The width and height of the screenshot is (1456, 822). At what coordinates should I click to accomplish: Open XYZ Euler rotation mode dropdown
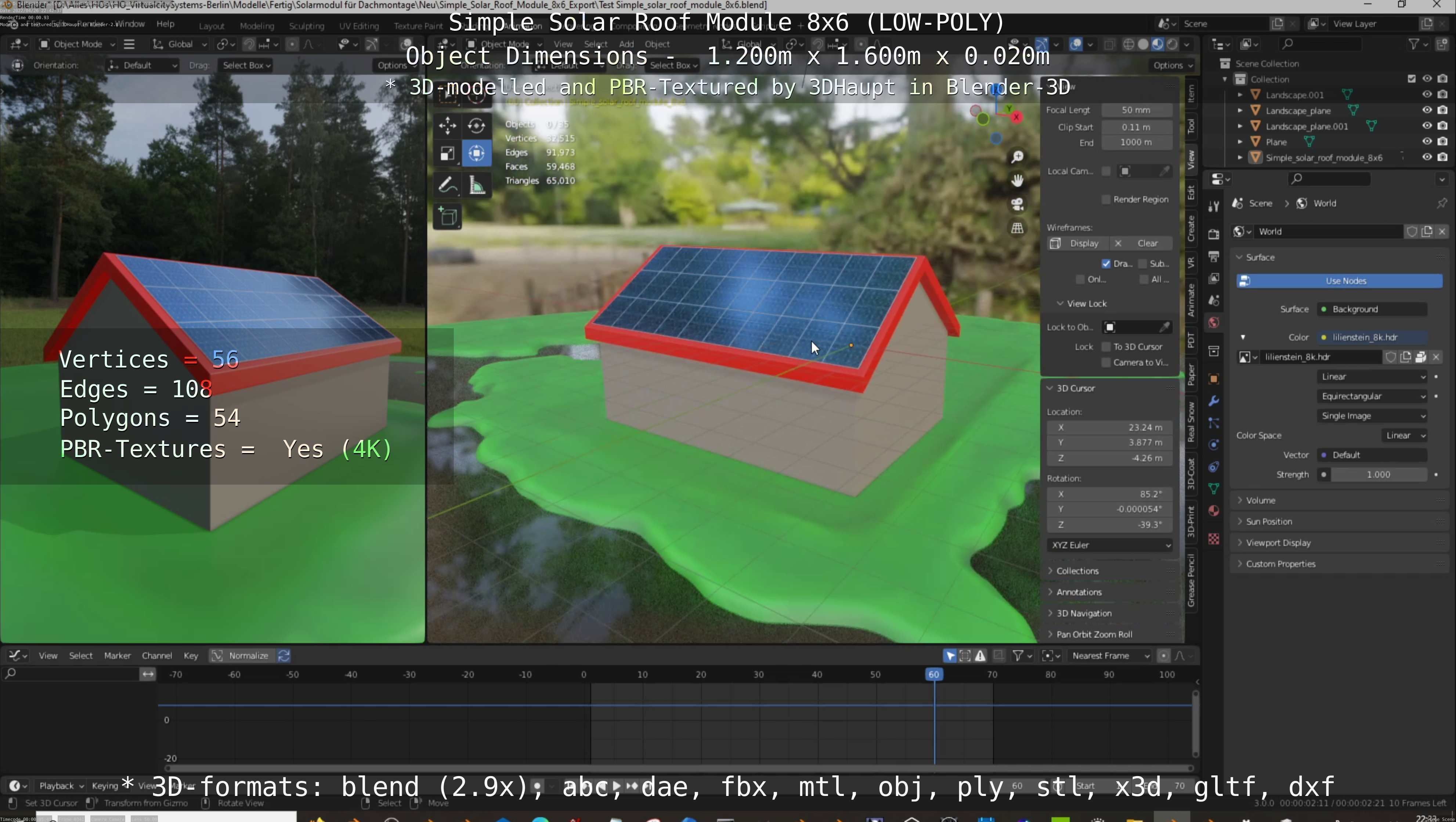[x=1109, y=544]
